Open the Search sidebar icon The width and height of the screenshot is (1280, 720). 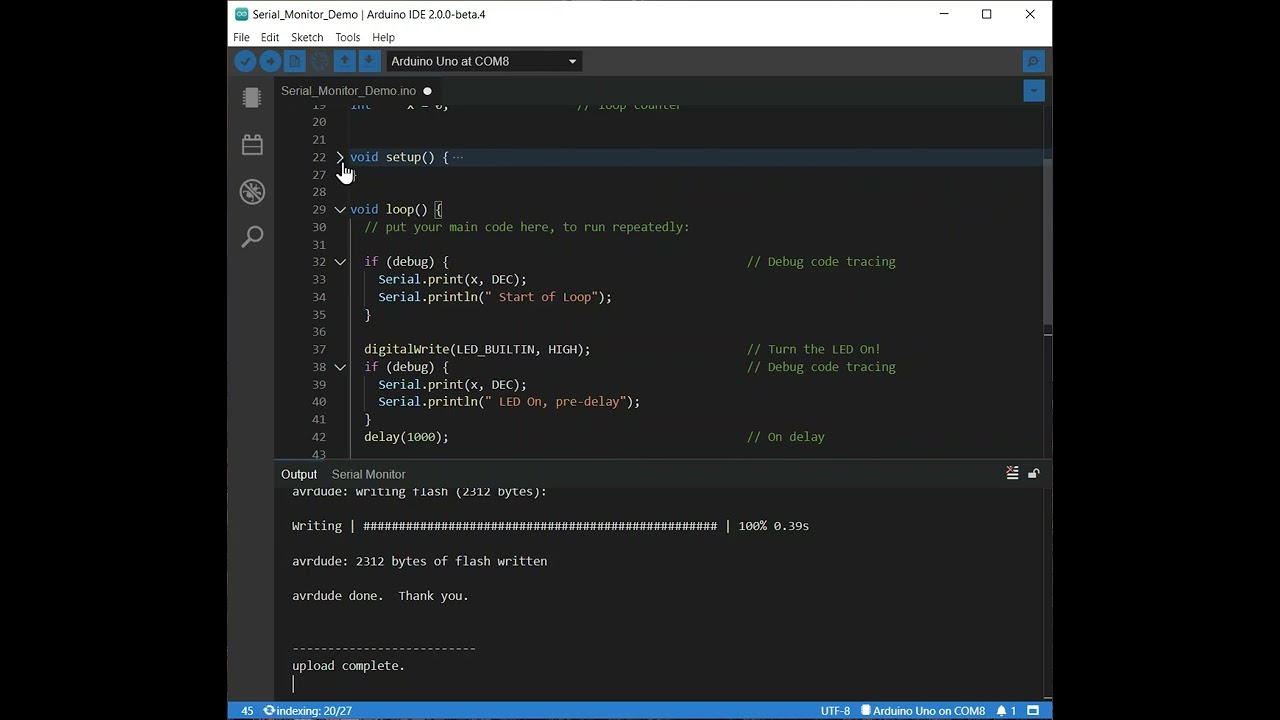252,237
